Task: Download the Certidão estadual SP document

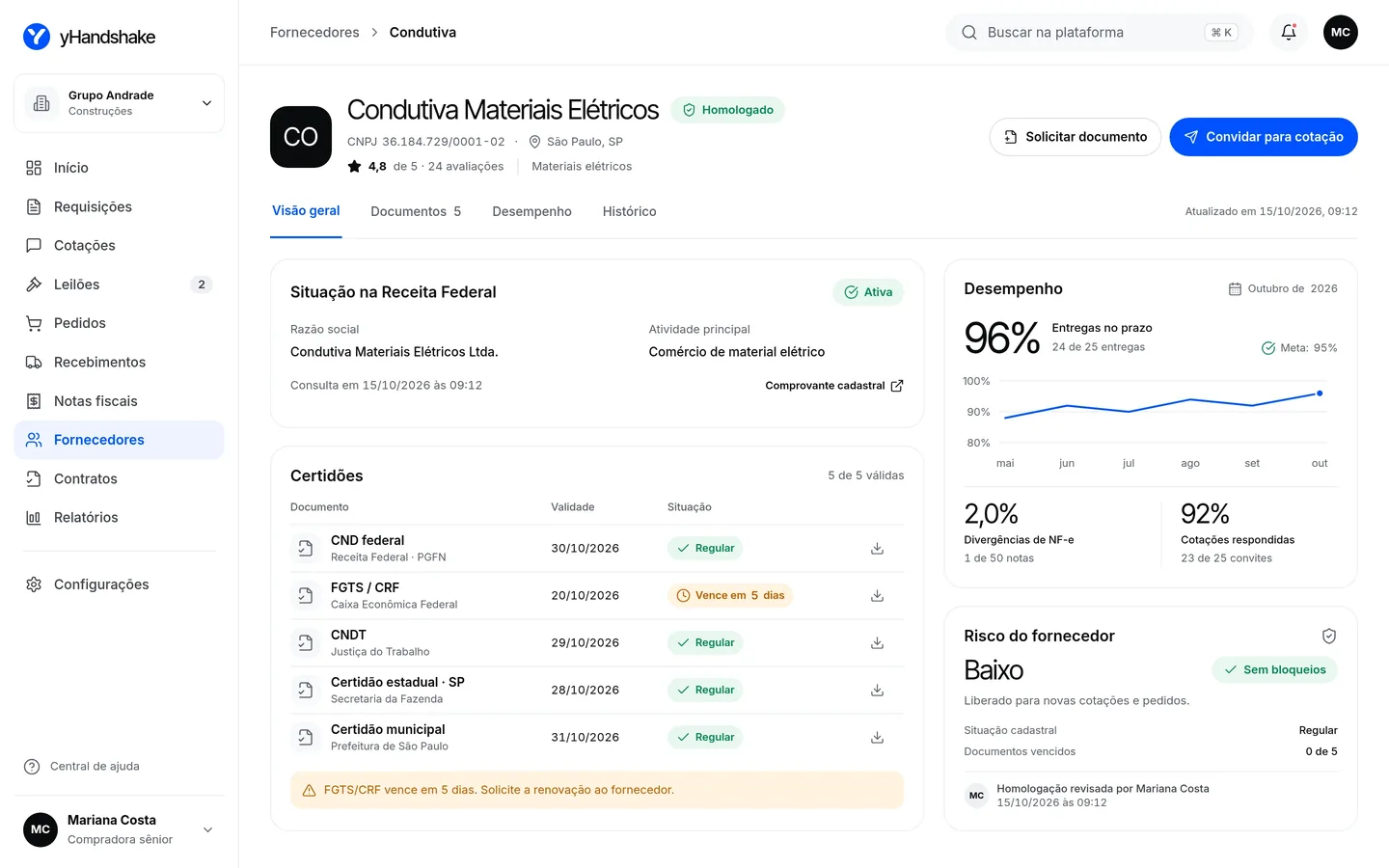Action: 877,690
